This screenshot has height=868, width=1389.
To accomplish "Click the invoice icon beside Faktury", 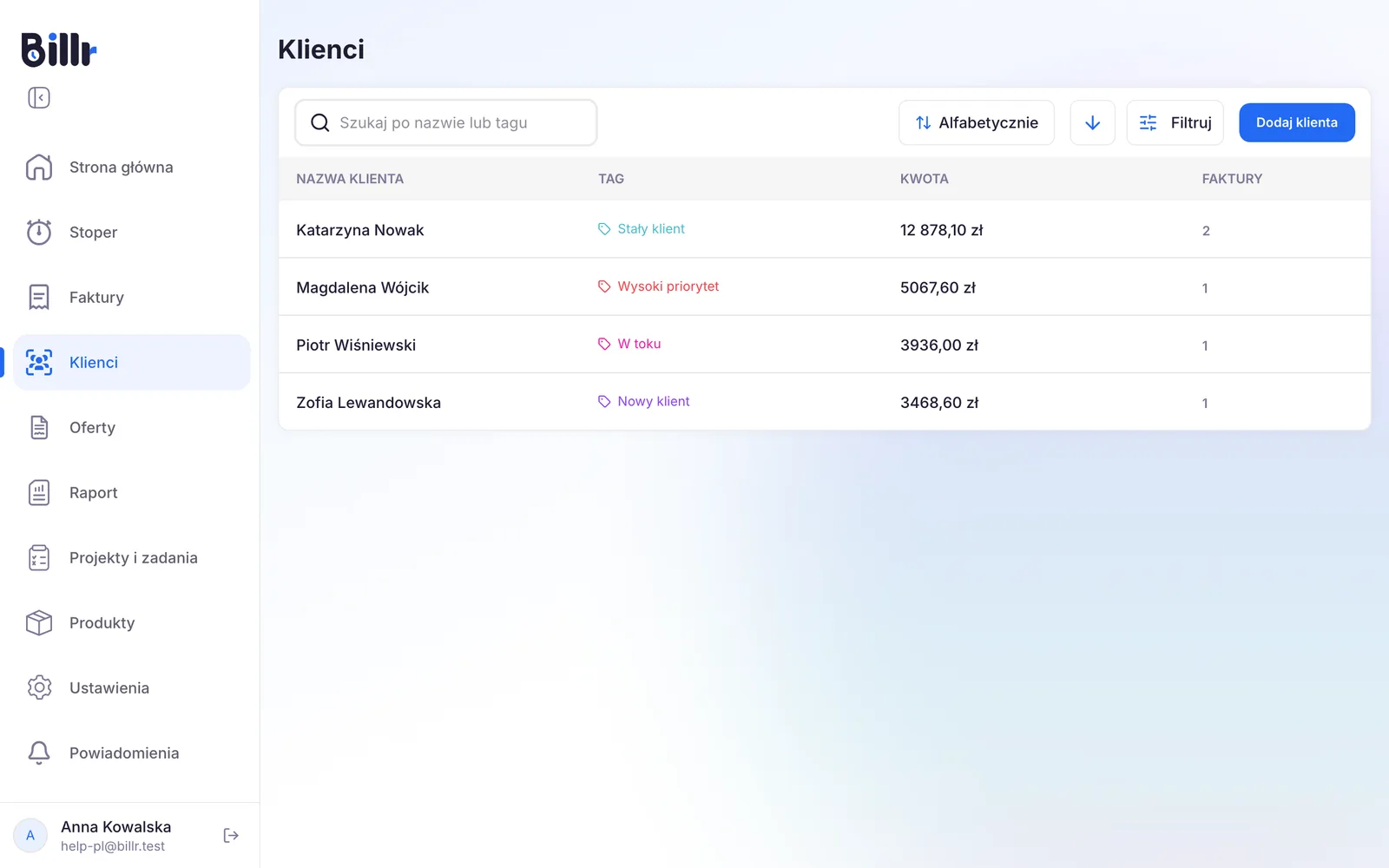I will coord(39,297).
